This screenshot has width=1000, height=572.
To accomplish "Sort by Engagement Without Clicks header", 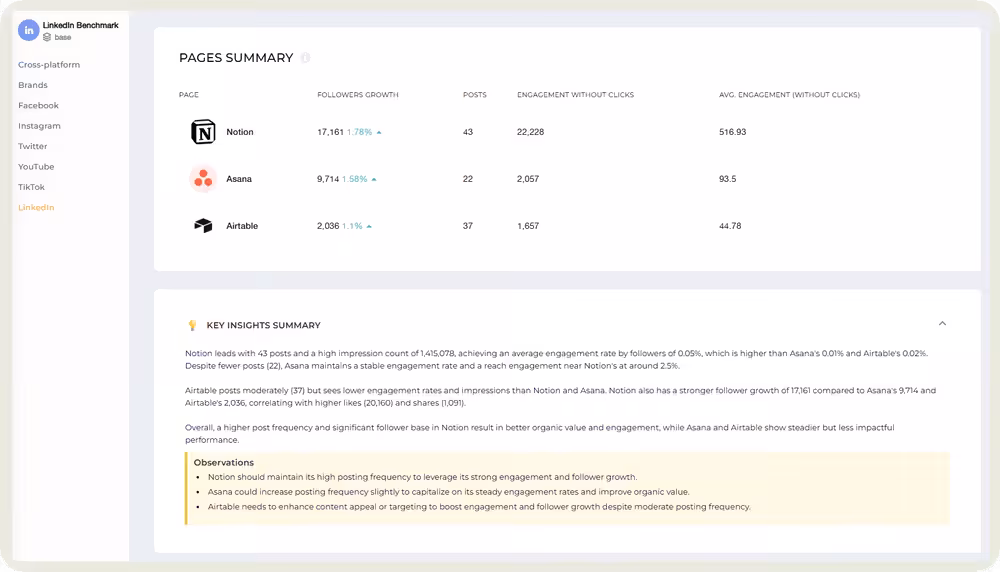I will point(575,94).
